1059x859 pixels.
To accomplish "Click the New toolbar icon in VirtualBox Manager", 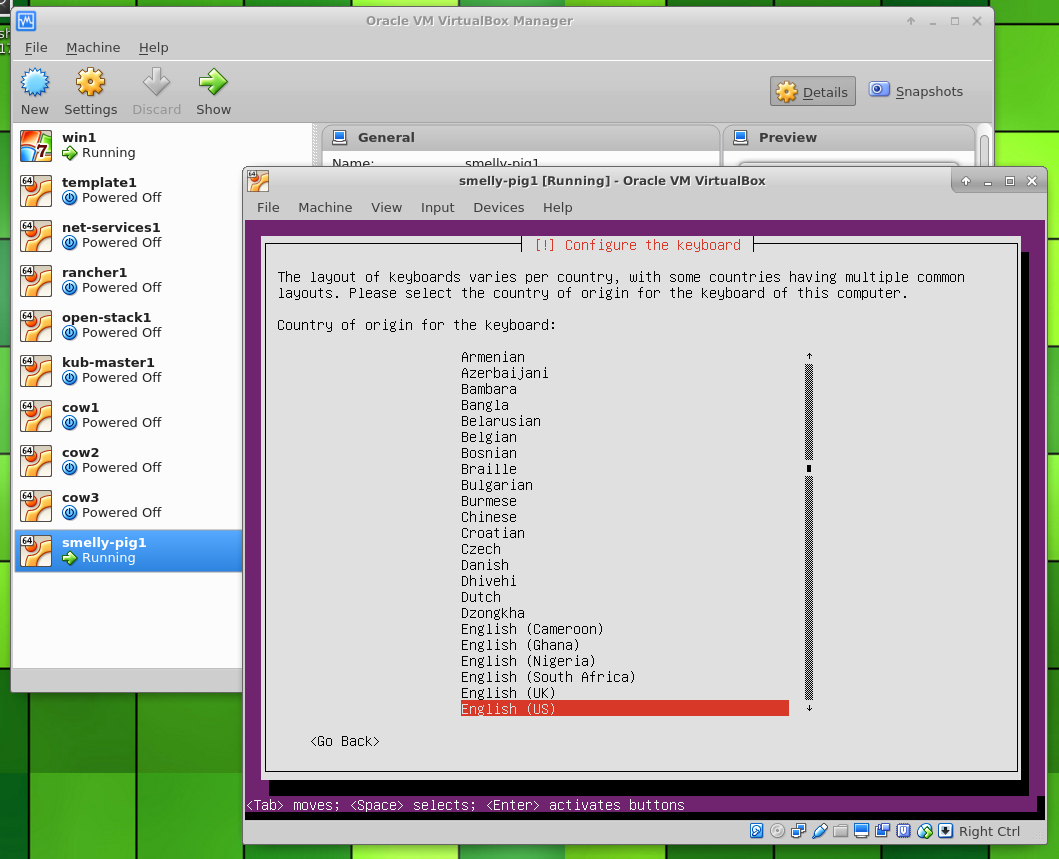I will click(34, 82).
